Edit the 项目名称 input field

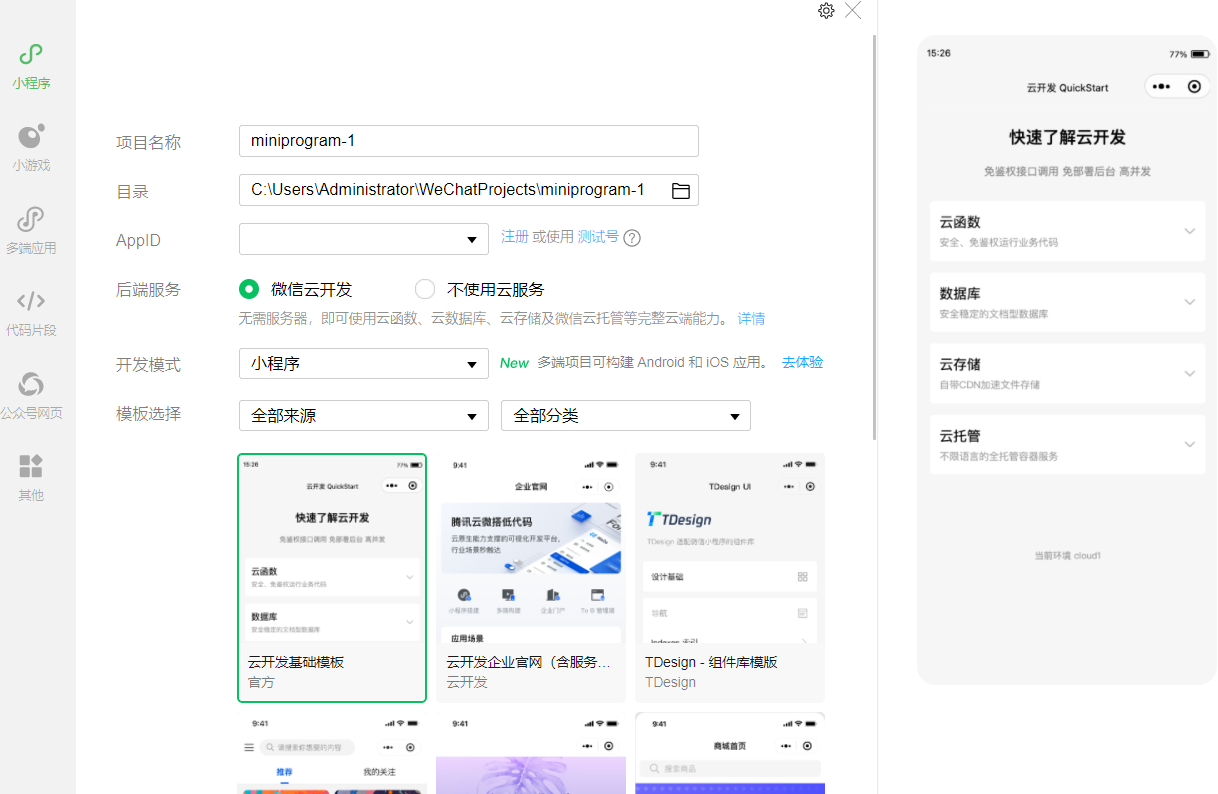[469, 141]
